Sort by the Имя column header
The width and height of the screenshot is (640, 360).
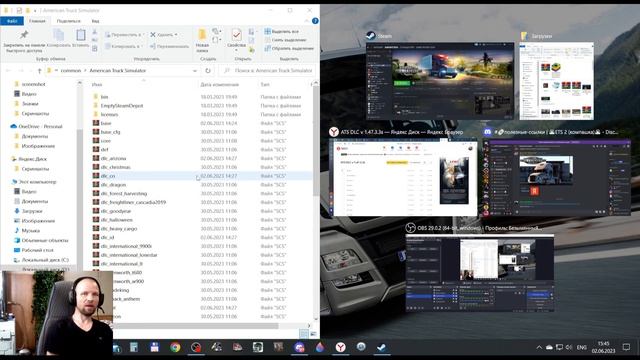pos(96,84)
